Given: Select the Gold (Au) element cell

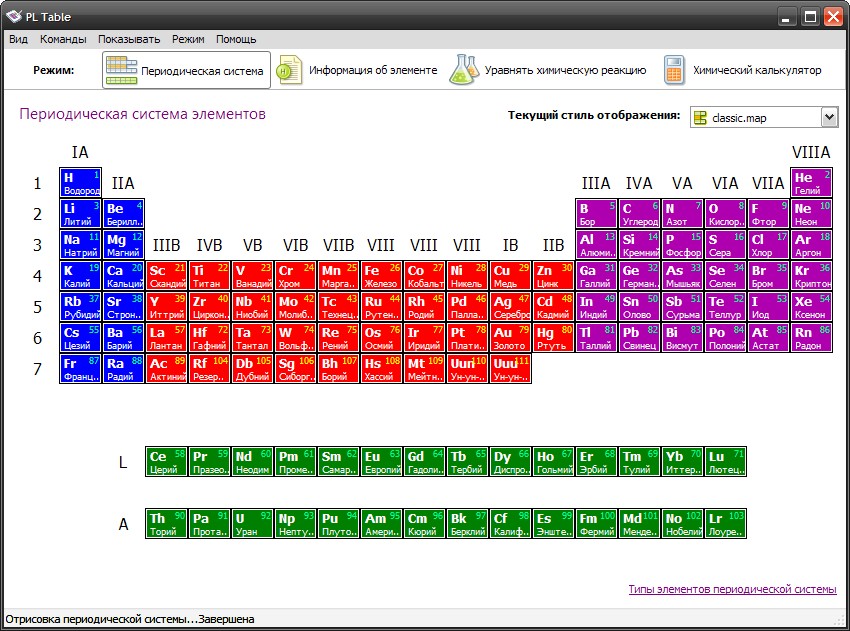Looking at the screenshot, I should point(511,338).
